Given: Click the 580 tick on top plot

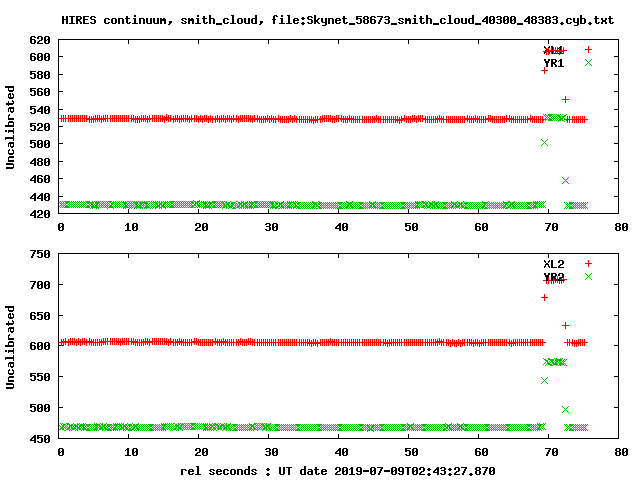Looking at the screenshot, I should [40, 75].
